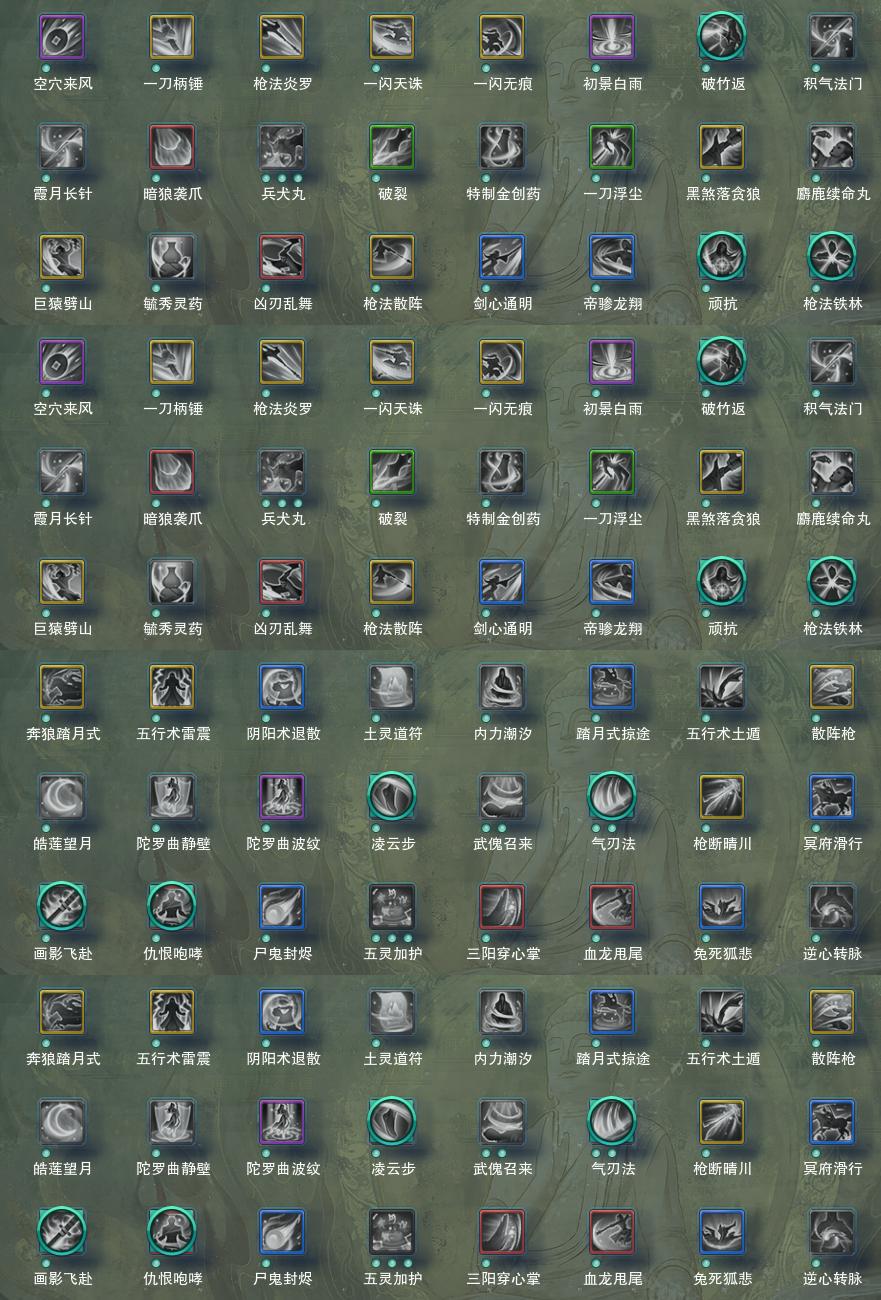Choose the upper copy of the 兵犬丸 icon
881x1300 pixels.
[x=282, y=147]
